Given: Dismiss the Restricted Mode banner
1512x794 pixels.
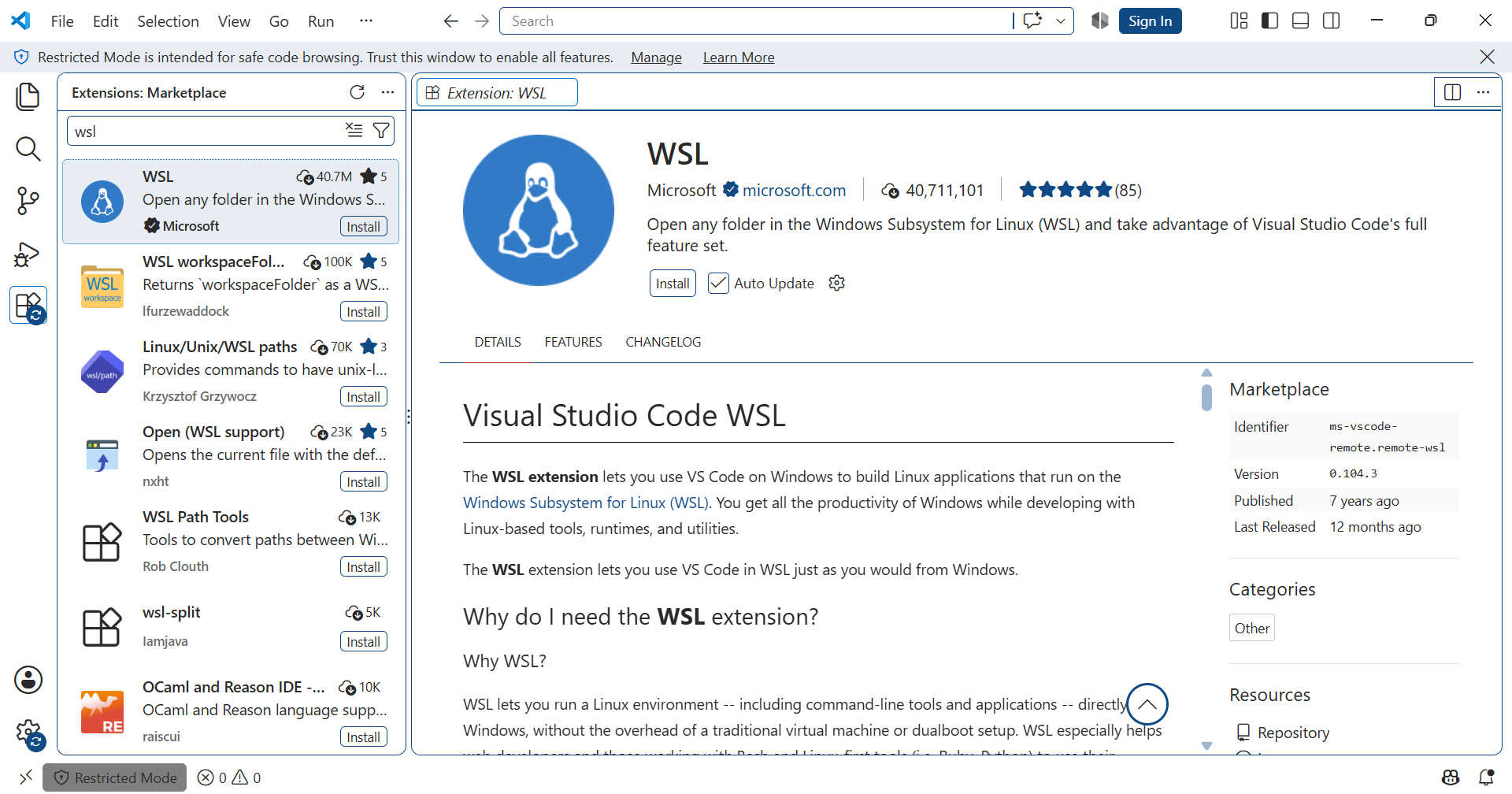Looking at the screenshot, I should point(1487,57).
